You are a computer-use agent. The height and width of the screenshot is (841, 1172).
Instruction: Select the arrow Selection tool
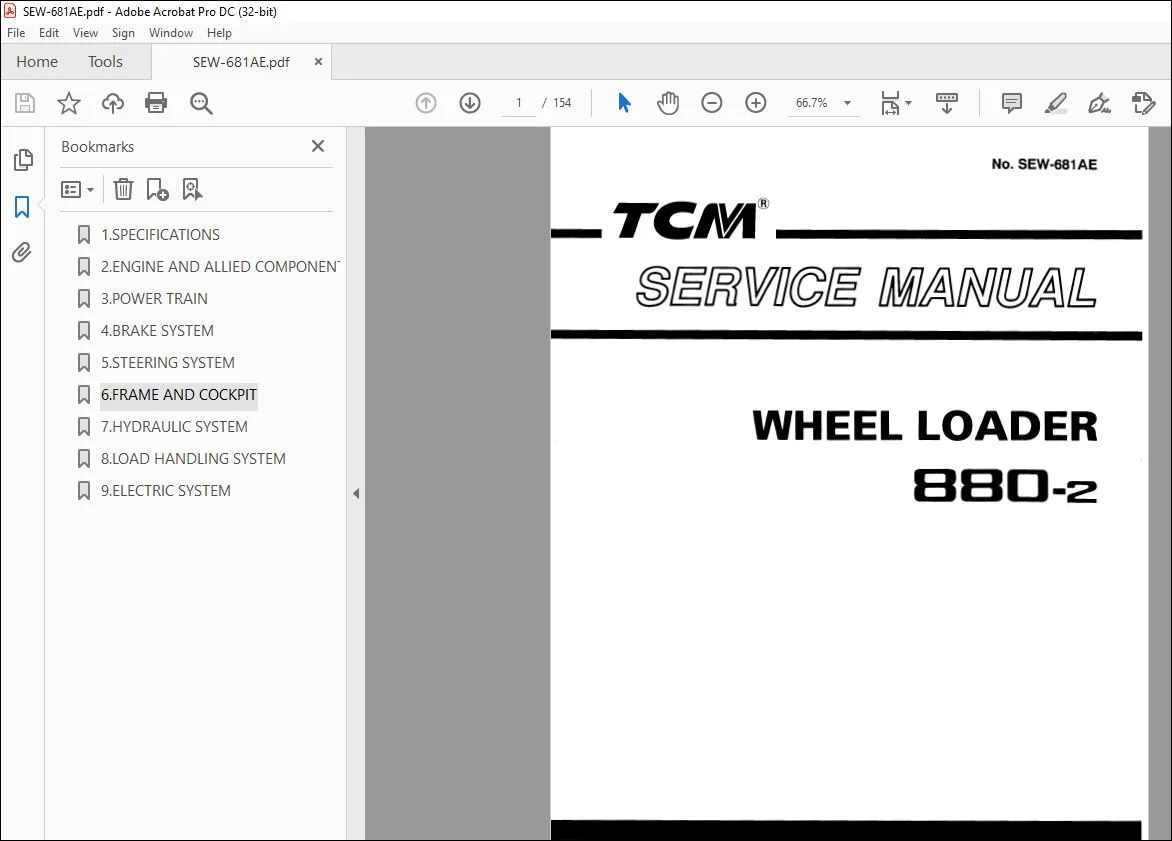pyautogui.click(x=624, y=103)
